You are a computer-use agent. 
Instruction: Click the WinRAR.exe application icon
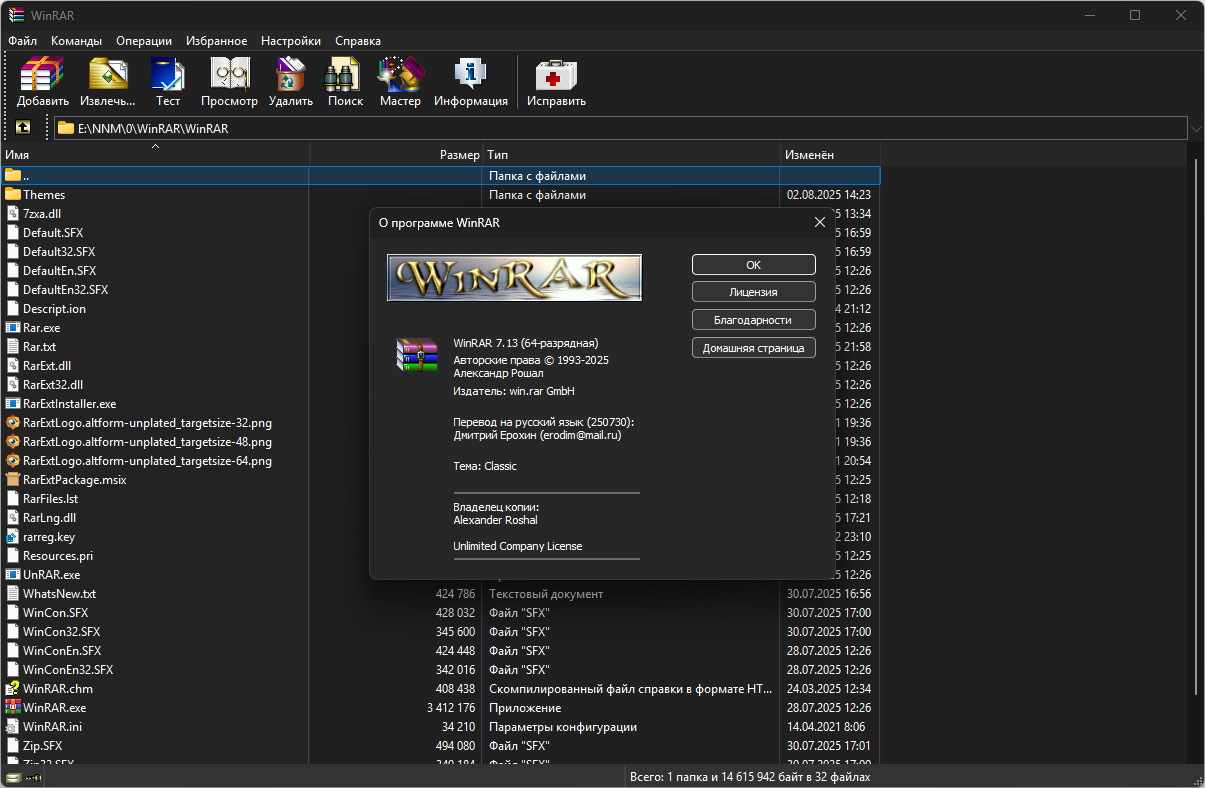click(13, 707)
